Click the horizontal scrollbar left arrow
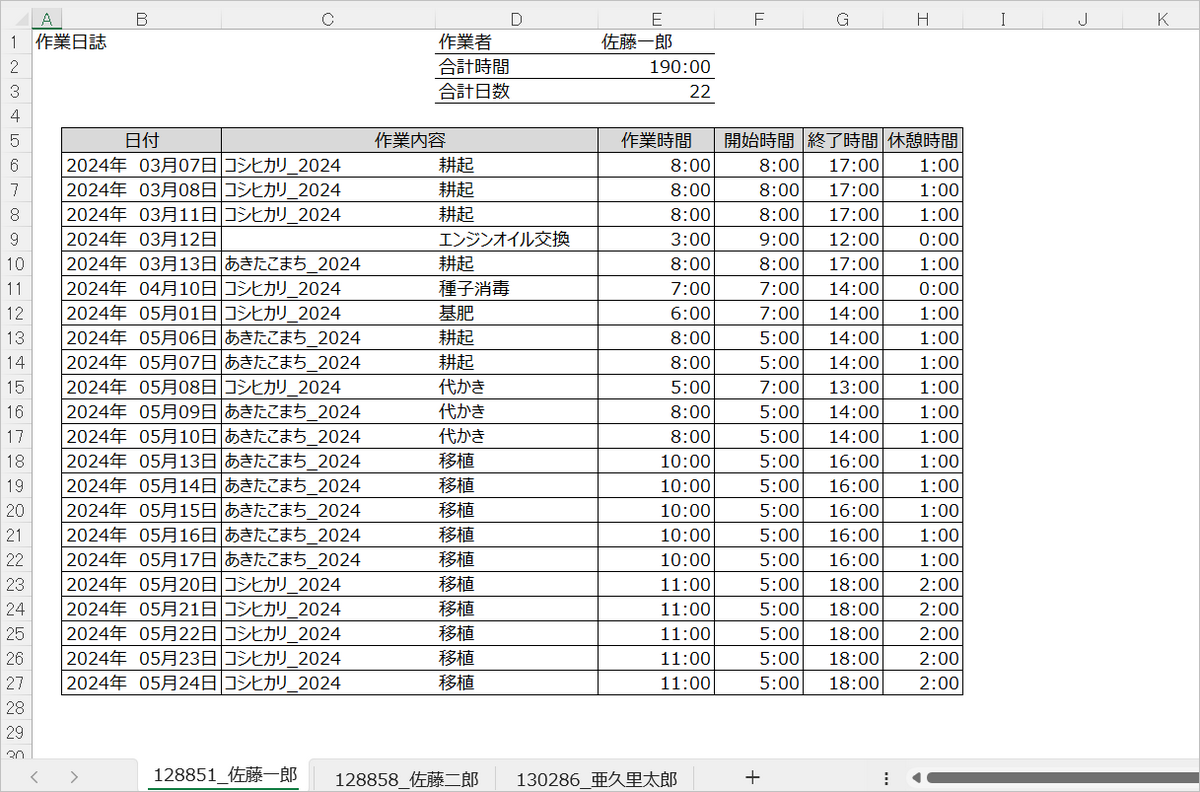The image size is (1200, 792). [x=914, y=777]
